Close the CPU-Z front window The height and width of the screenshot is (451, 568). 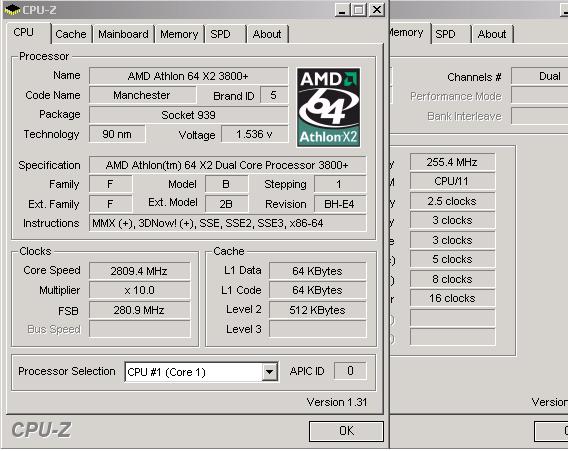click(377, 10)
